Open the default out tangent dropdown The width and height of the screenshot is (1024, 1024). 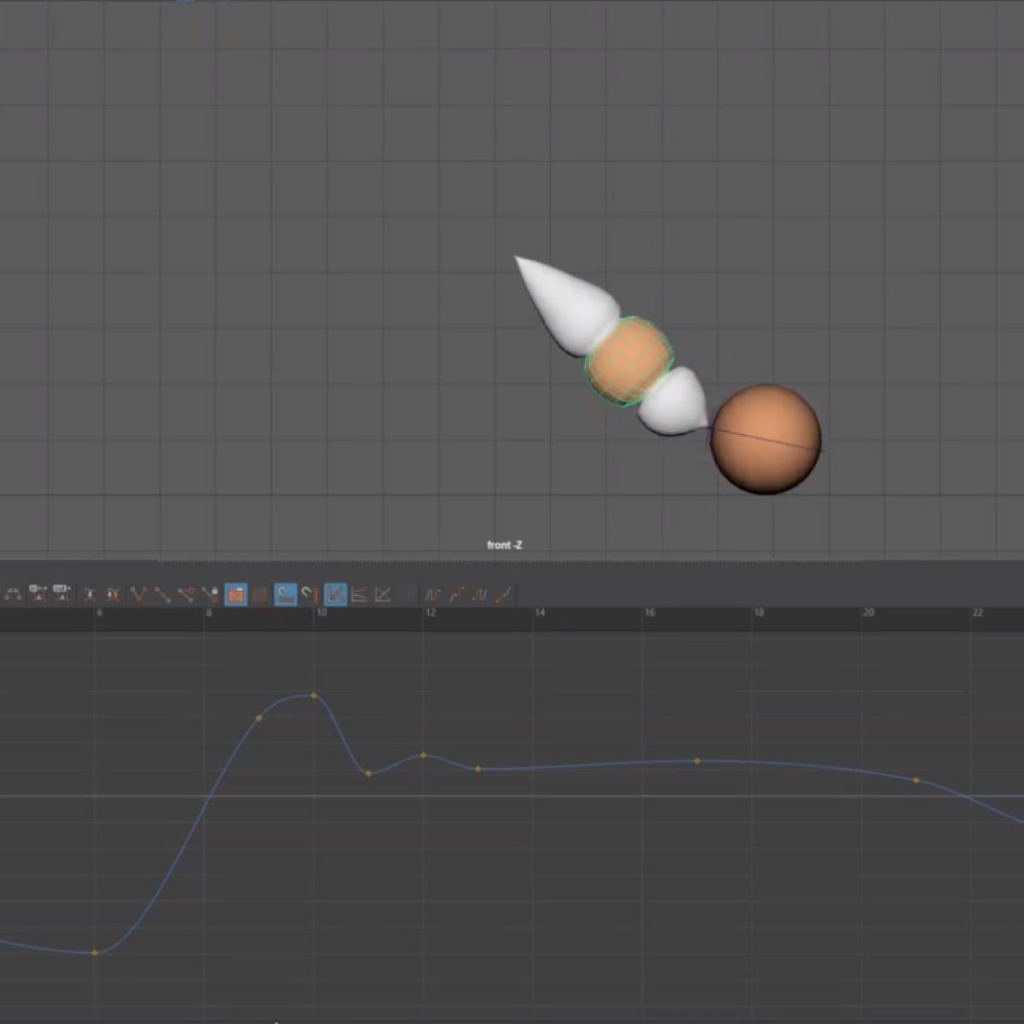(61, 594)
